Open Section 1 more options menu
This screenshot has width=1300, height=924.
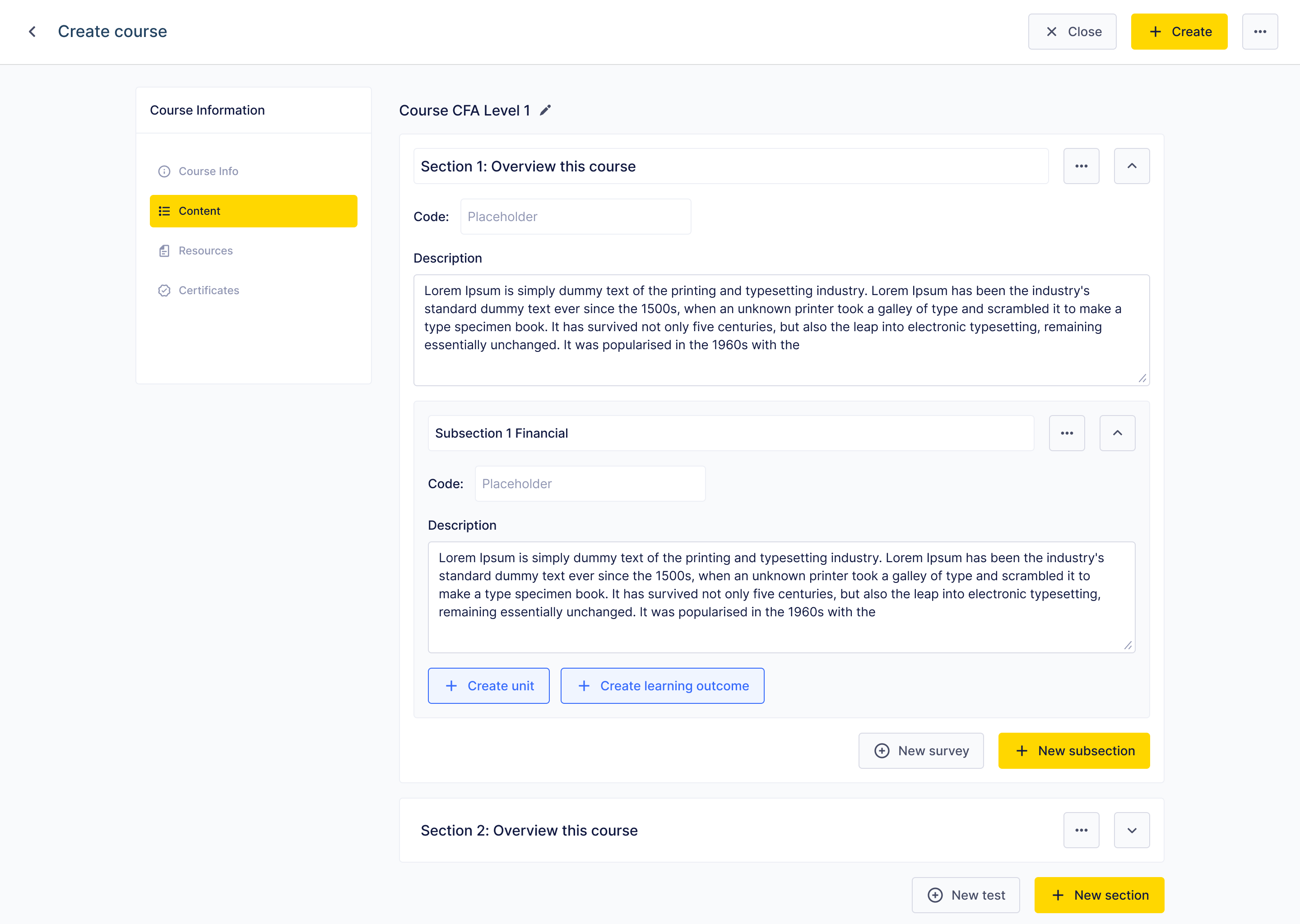(1081, 166)
